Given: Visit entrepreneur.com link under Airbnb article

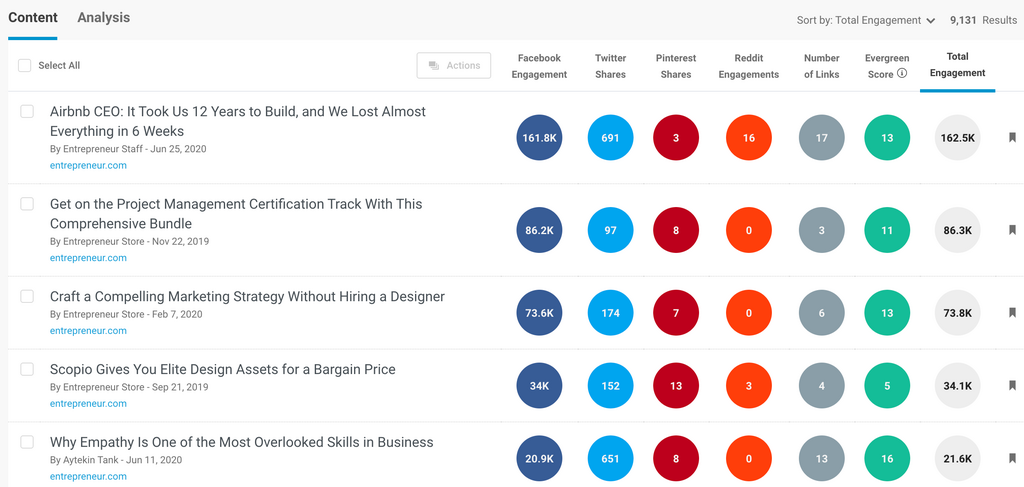Looking at the screenshot, I should click(88, 166).
